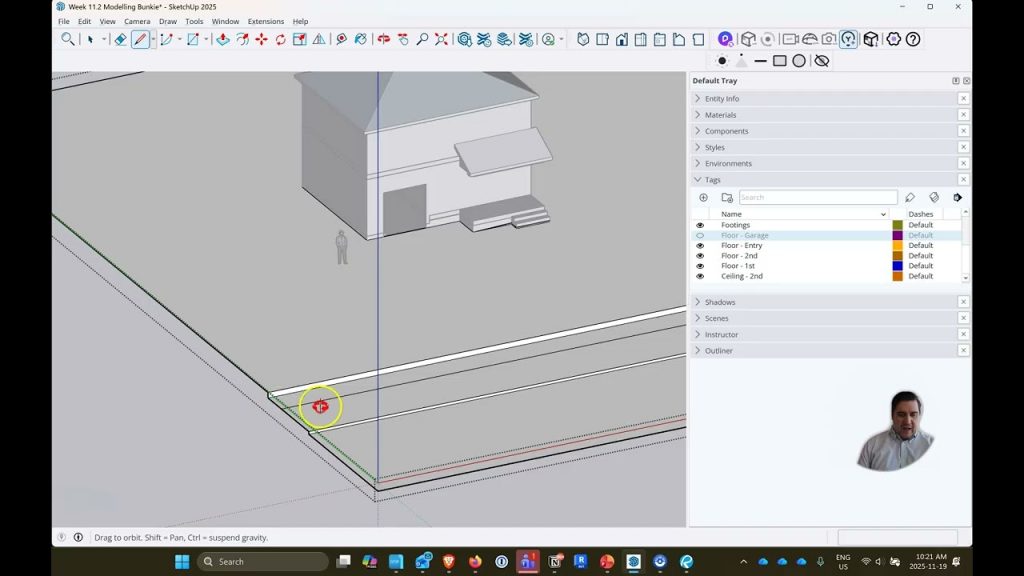Image resolution: width=1024 pixels, height=576 pixels.
Task: Select the Move tool with red arrows
Action: (x=261, y=39)
